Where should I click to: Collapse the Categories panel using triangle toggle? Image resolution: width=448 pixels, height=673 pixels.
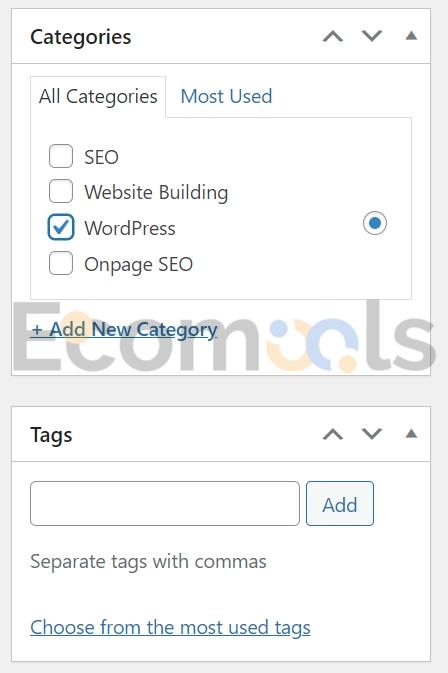tap(411, 35)
